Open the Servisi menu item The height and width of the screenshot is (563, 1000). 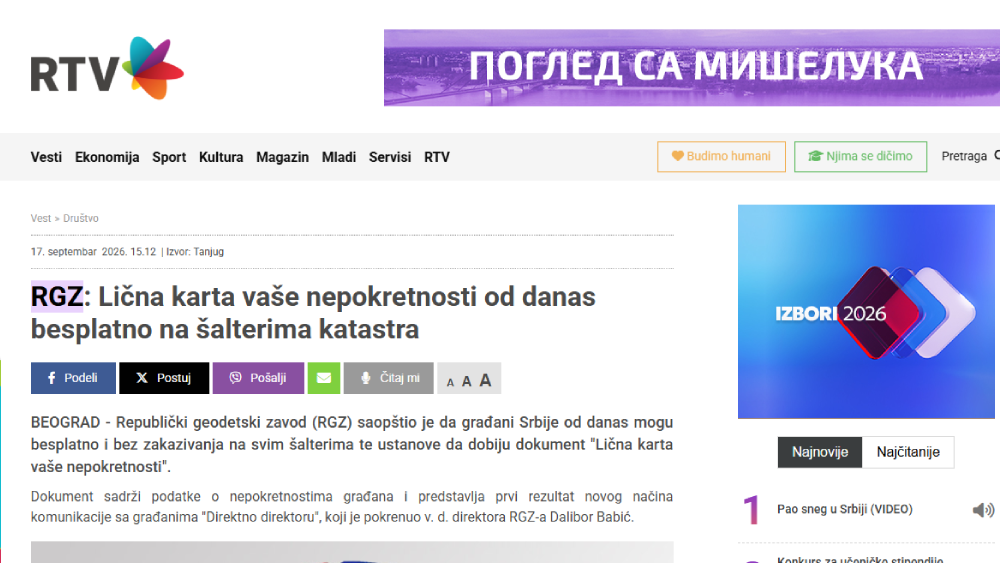coord(390,157)
